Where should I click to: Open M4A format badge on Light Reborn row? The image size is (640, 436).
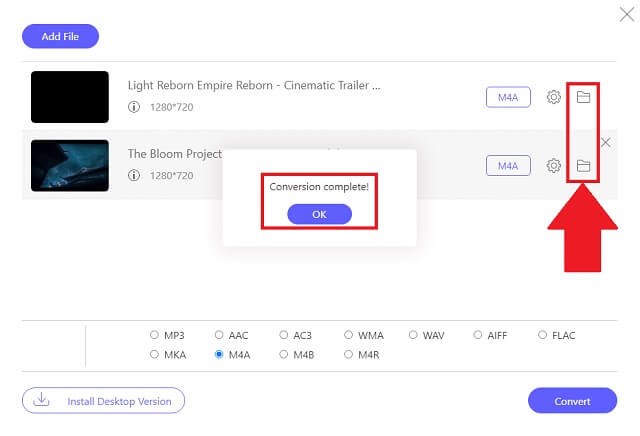coord(508,97)
